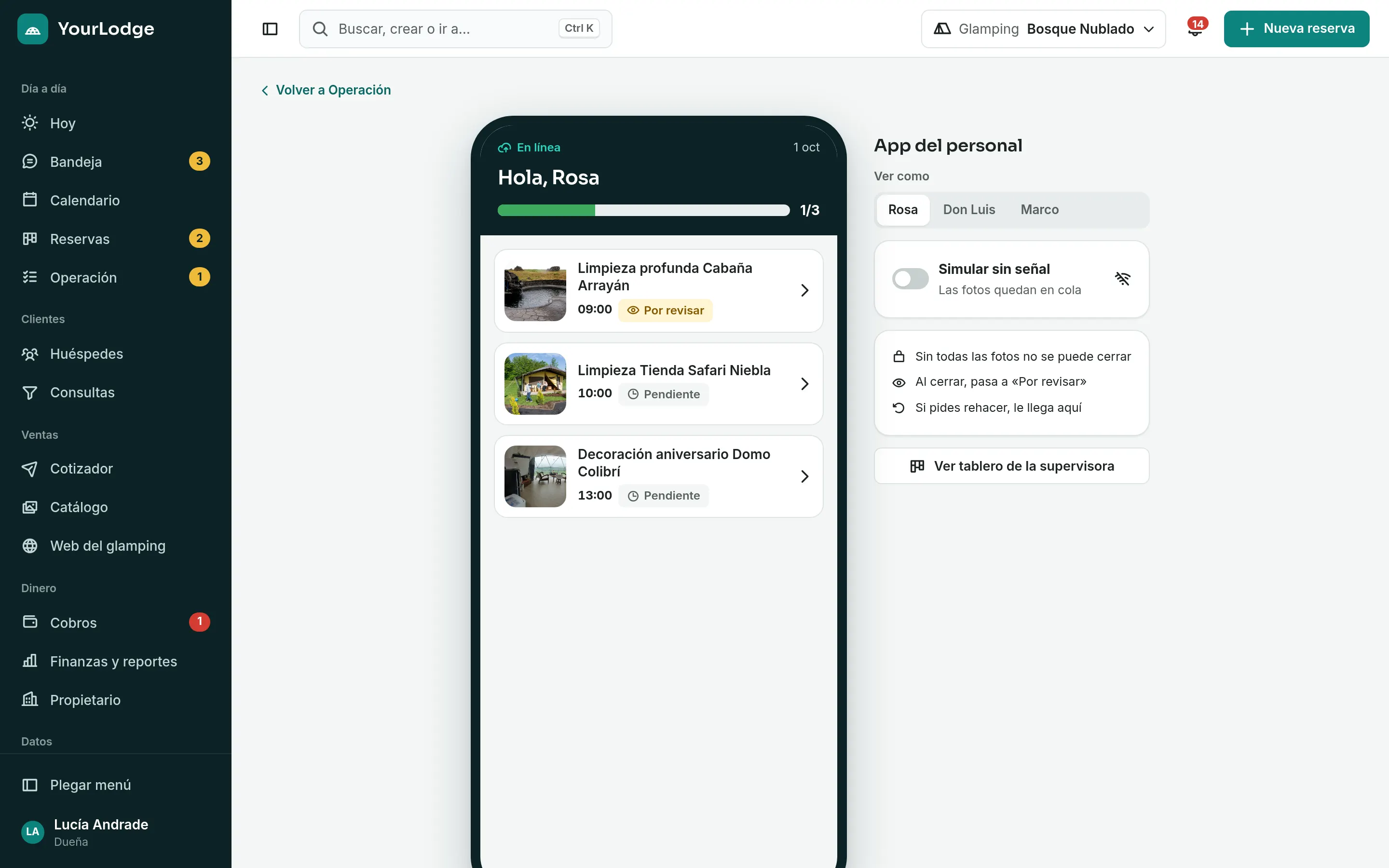Open the Lucía Andrade profile entry
The image size is (1389, 868).
pos(115,832)
